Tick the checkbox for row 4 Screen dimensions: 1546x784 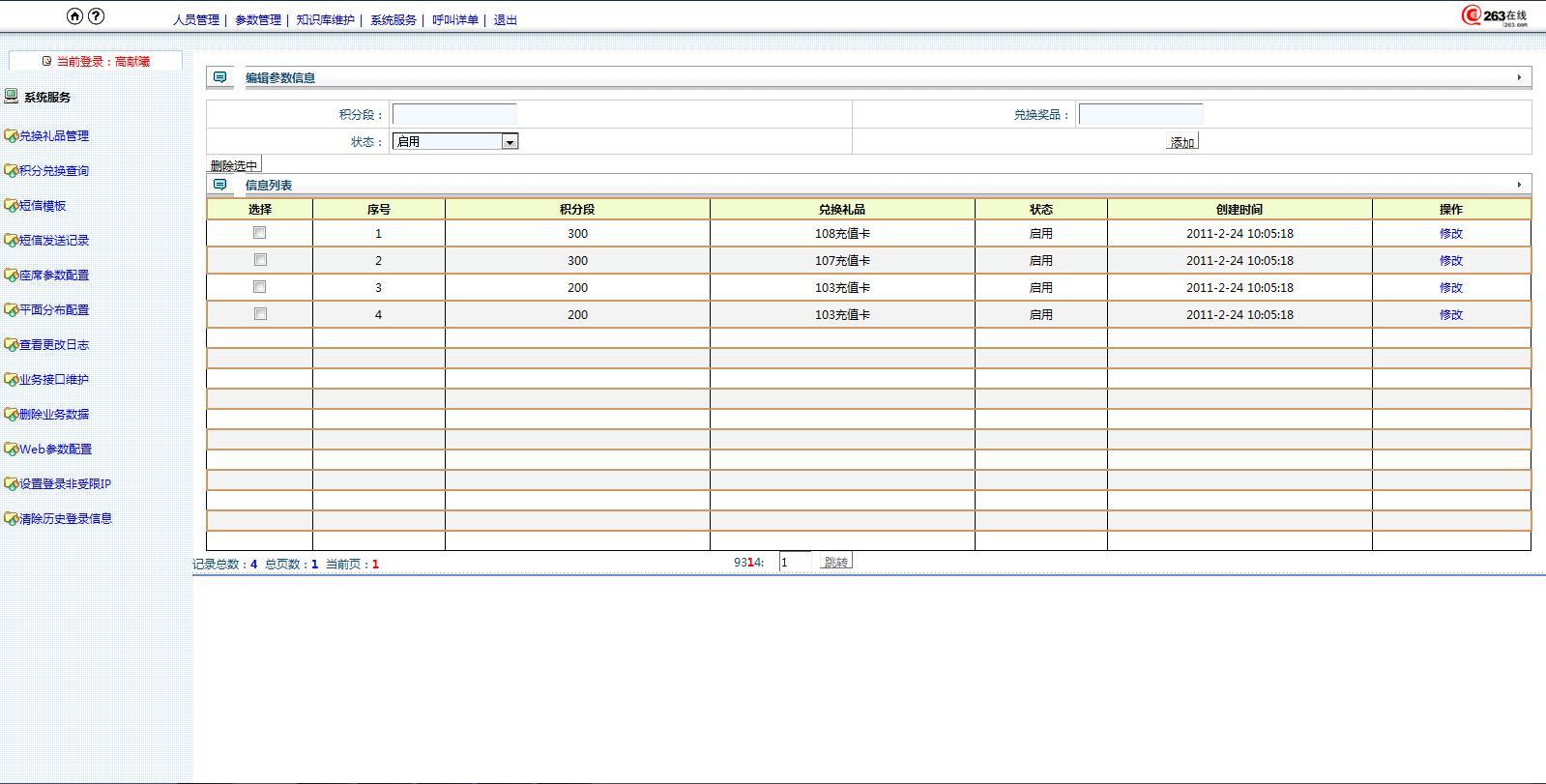pos(259,314)
